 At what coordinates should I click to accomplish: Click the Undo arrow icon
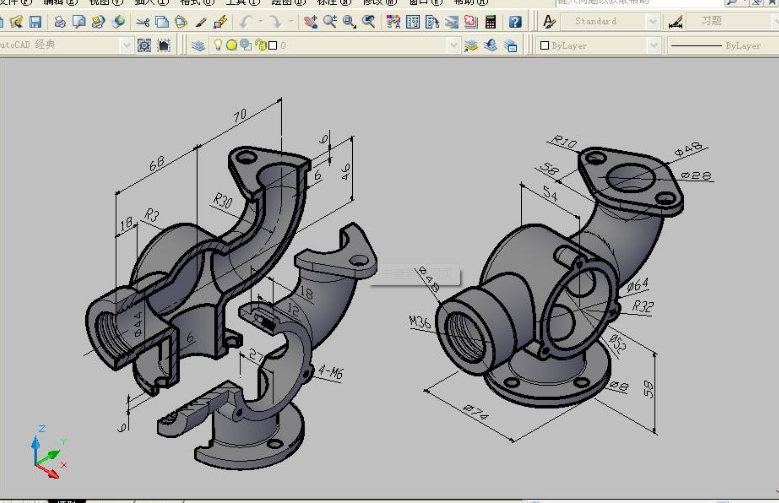(x=247, y=21)
